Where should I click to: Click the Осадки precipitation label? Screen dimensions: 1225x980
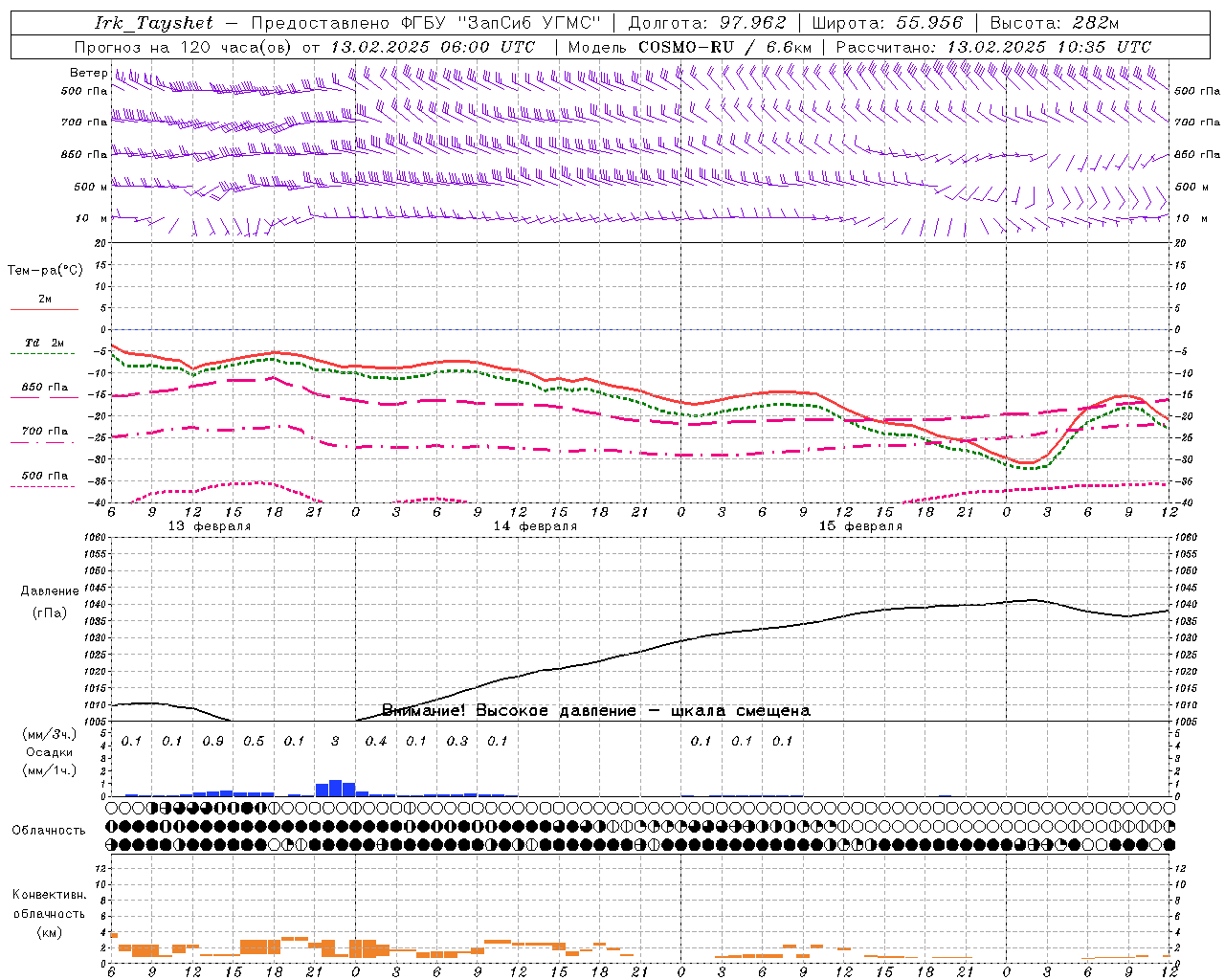(x=49, y=752)
